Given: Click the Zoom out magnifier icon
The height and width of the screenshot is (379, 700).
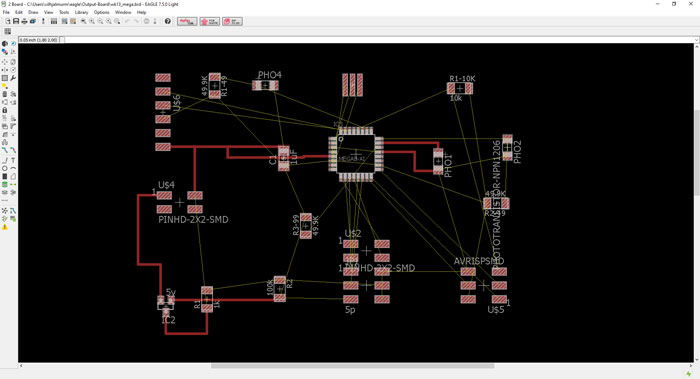Looking at the screenshot, I should point(100,21).
